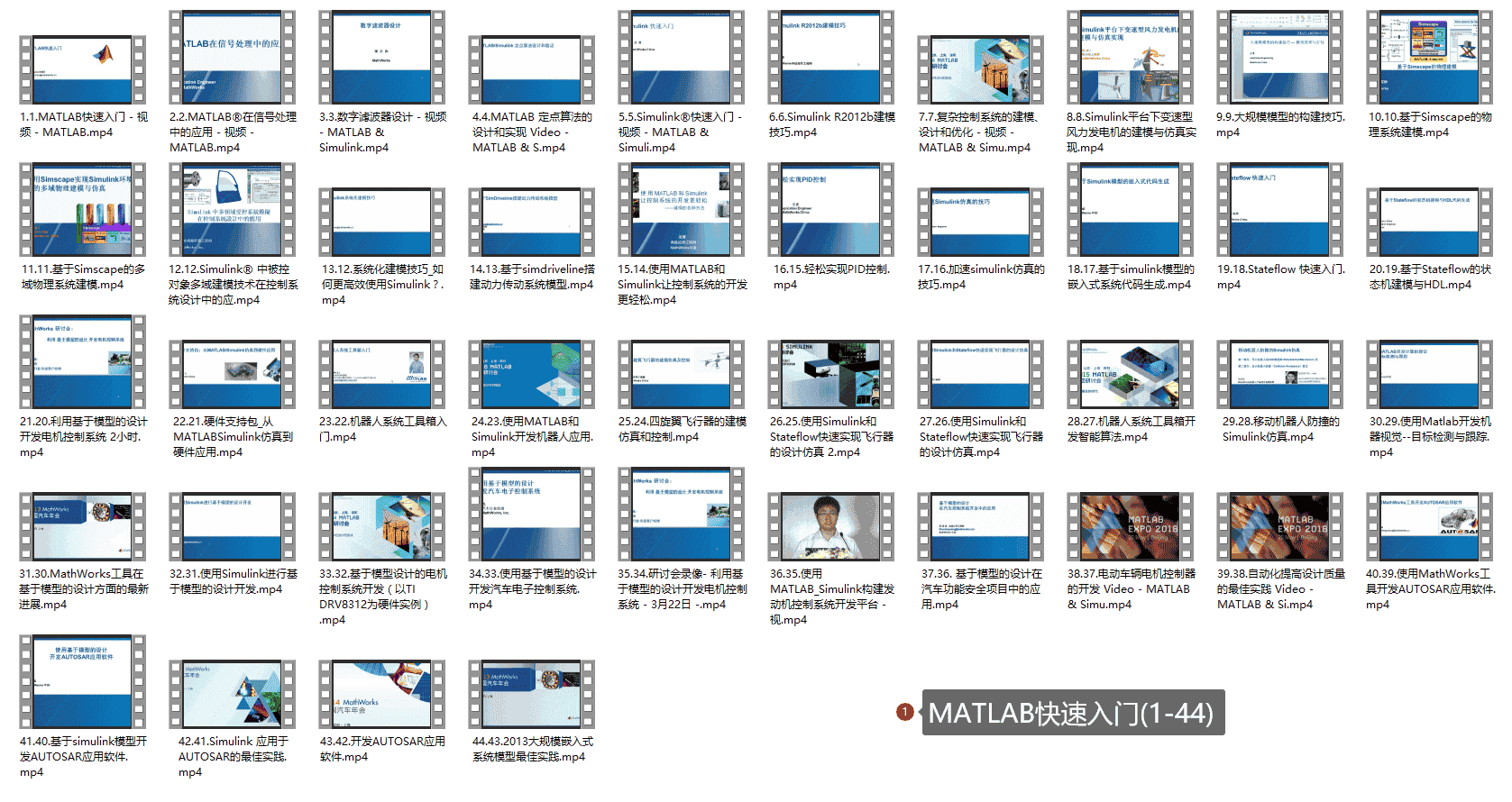This screenshot has width=1512, height=802.
Task: Select the 30.29.使用Matlab开发机器视觉 thumbnail
Action: pyautogui.click(x=1429, y=374)
